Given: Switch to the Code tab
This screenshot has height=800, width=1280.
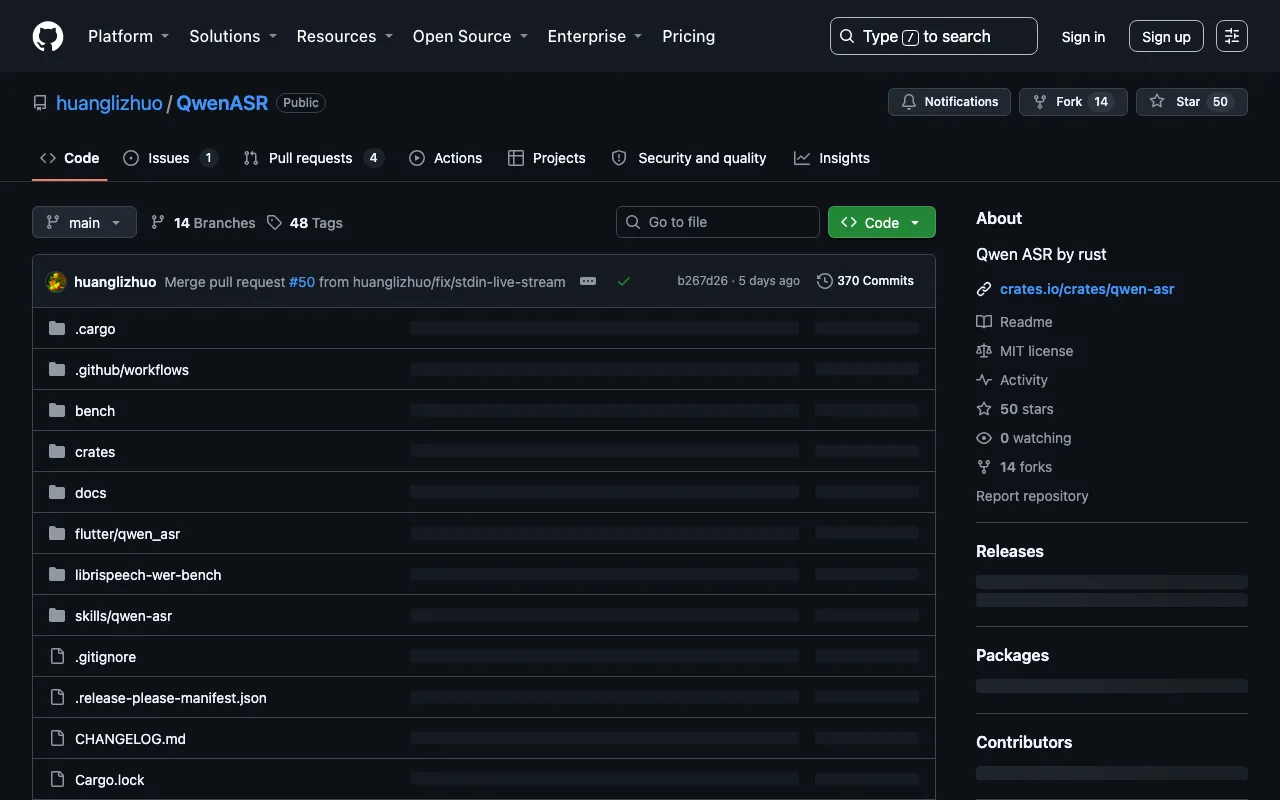Looking at the screenshot, I should 70,158.
